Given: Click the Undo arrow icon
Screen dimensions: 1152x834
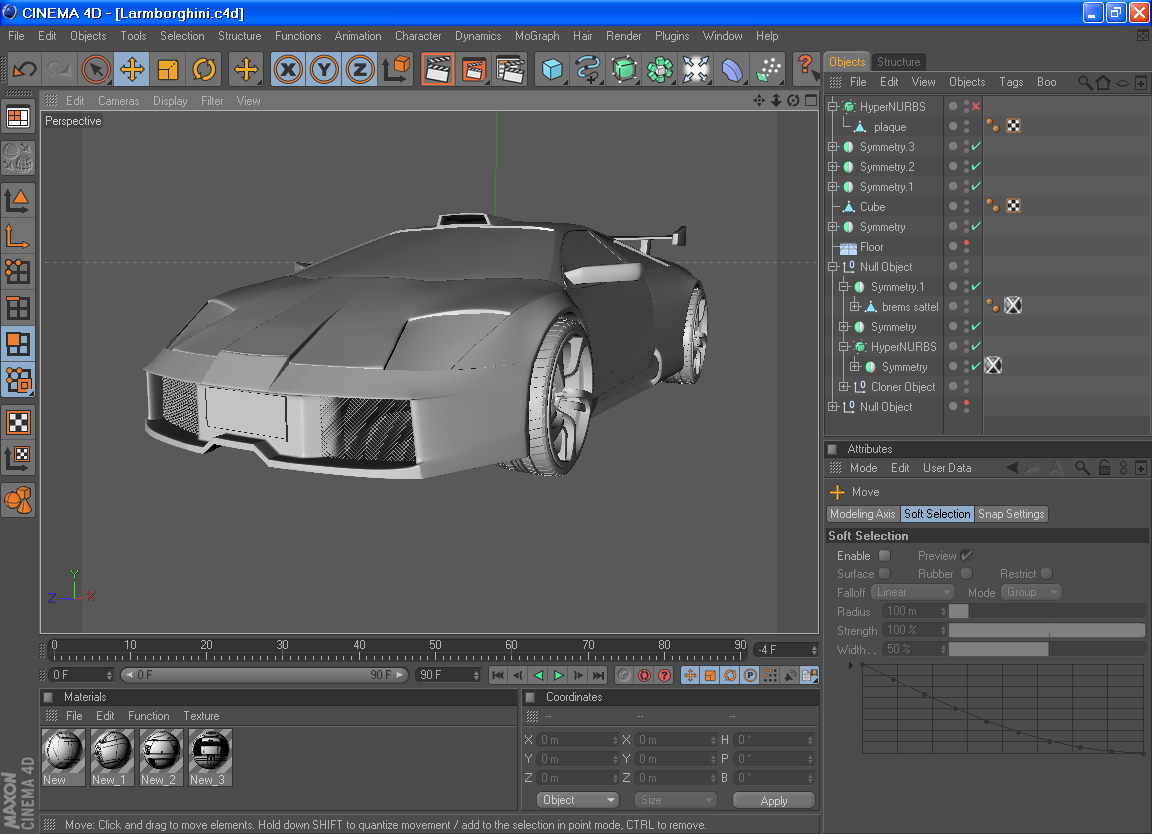Looking at the screenshot, I should (24, 70).
